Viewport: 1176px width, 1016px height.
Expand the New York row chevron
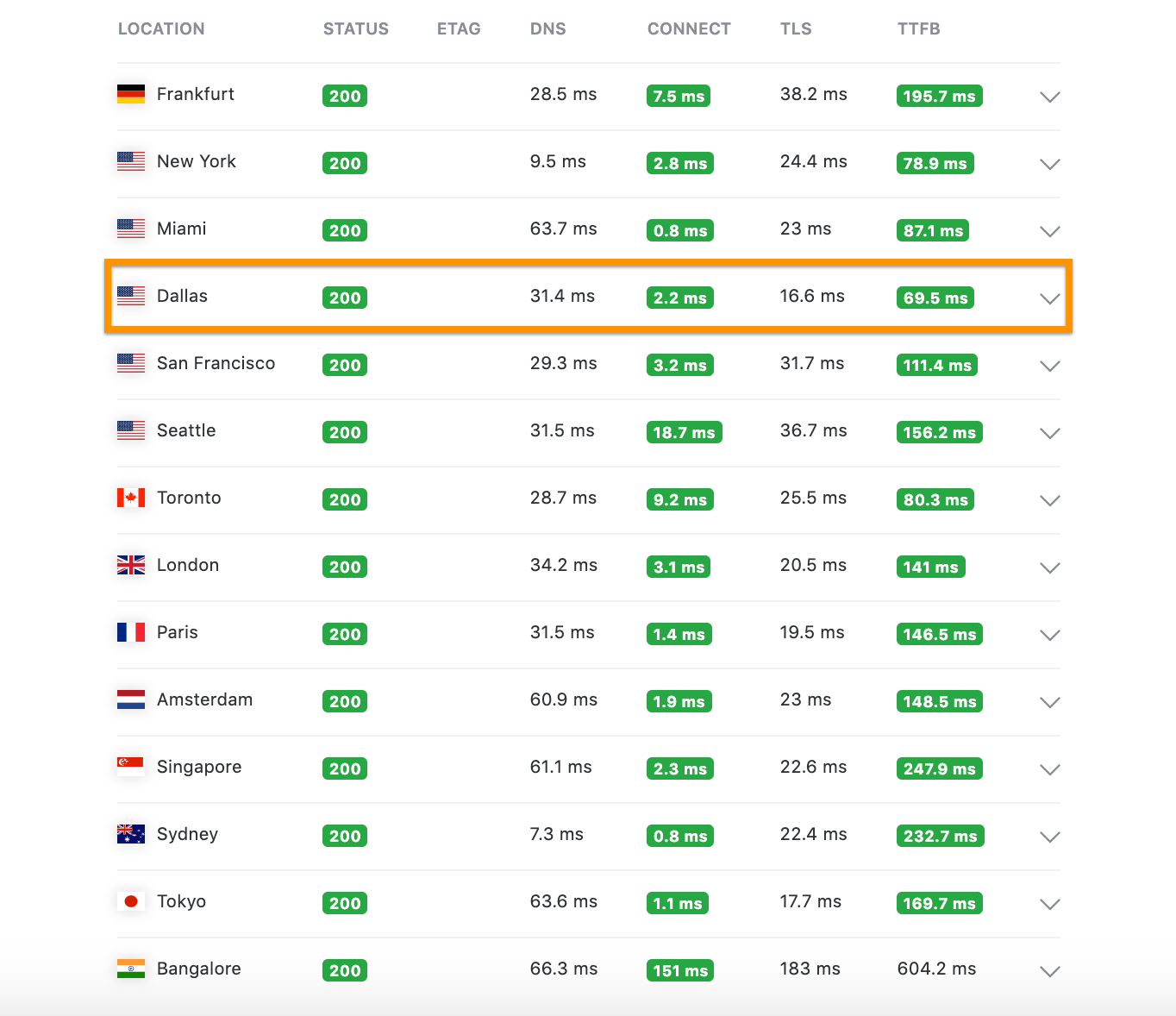1049,164
